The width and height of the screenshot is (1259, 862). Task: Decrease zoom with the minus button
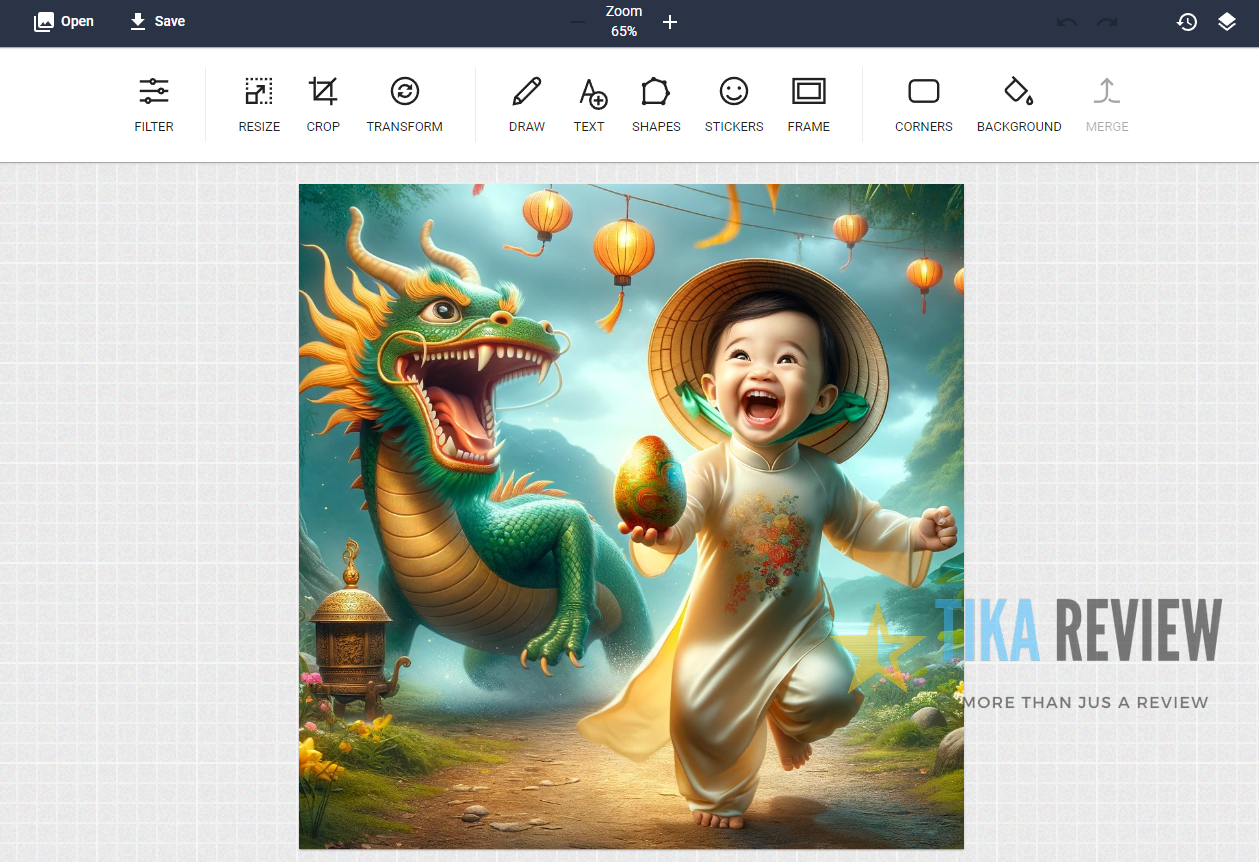578,22
